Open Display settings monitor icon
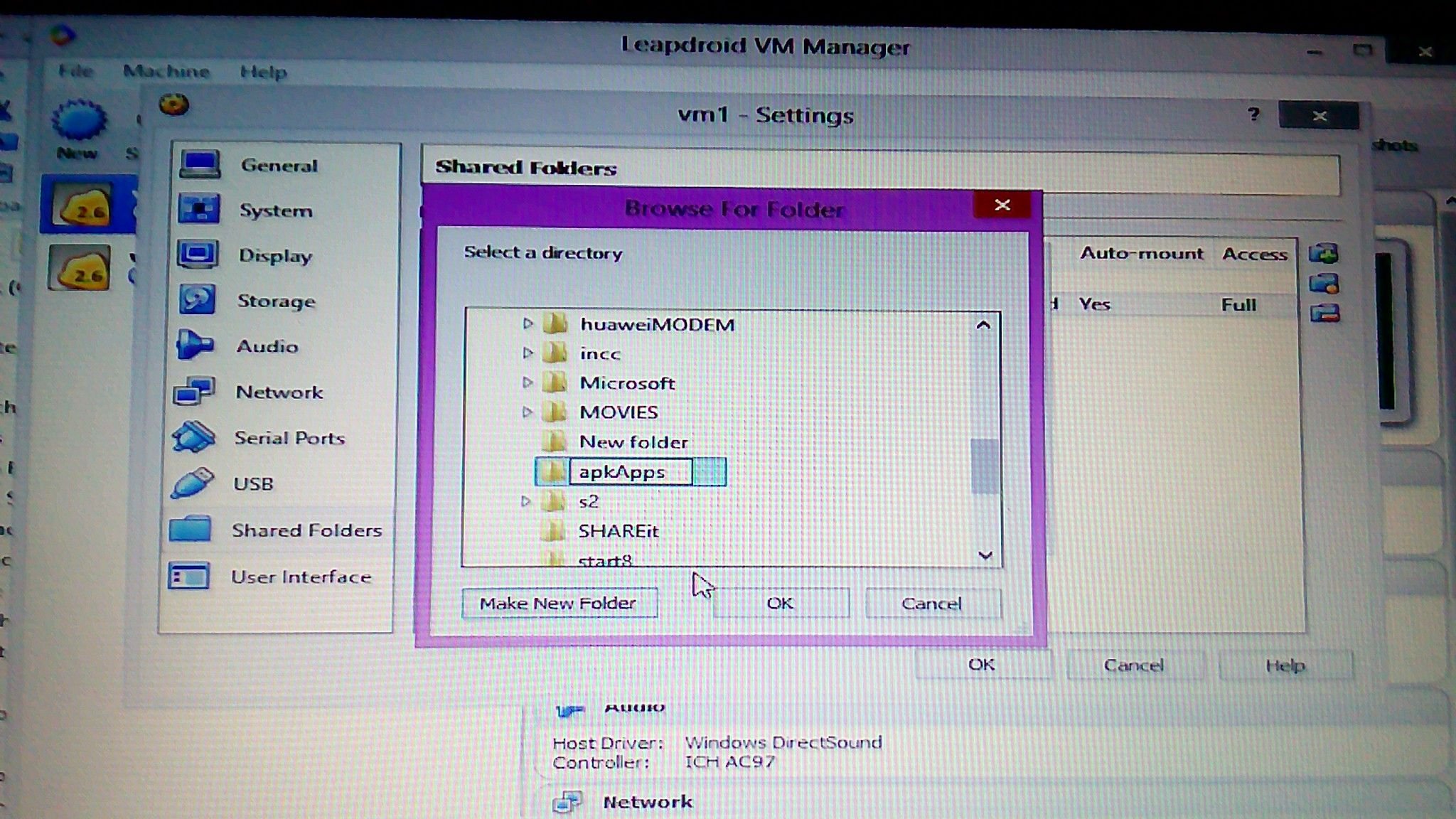Viewport: 1456px width, 819px height. (x=198, y=255)
